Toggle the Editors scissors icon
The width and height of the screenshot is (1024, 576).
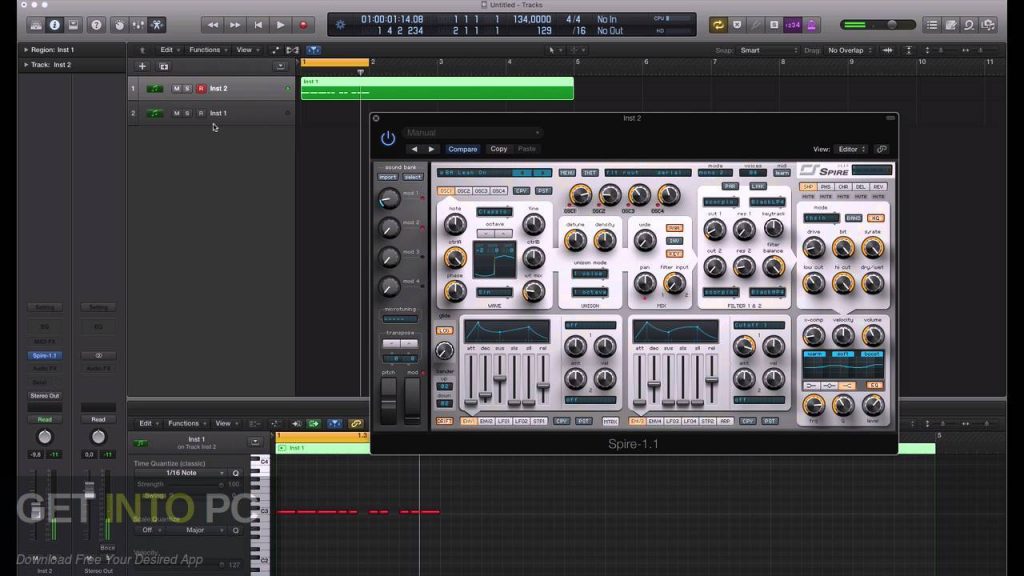pos(157,25)
